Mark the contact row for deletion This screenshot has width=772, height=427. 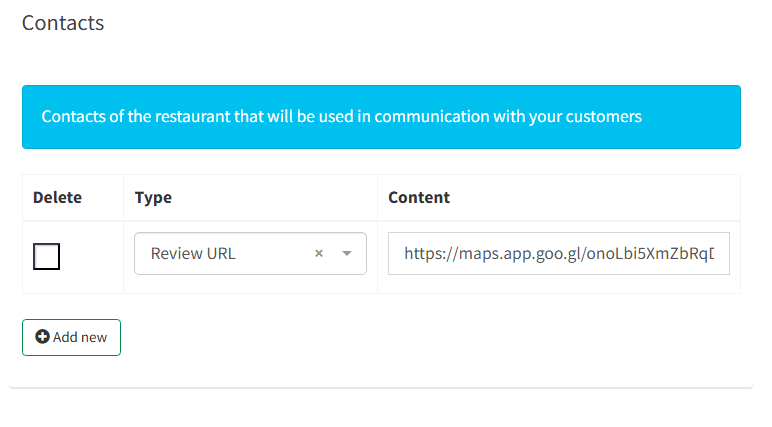[46, 257]
